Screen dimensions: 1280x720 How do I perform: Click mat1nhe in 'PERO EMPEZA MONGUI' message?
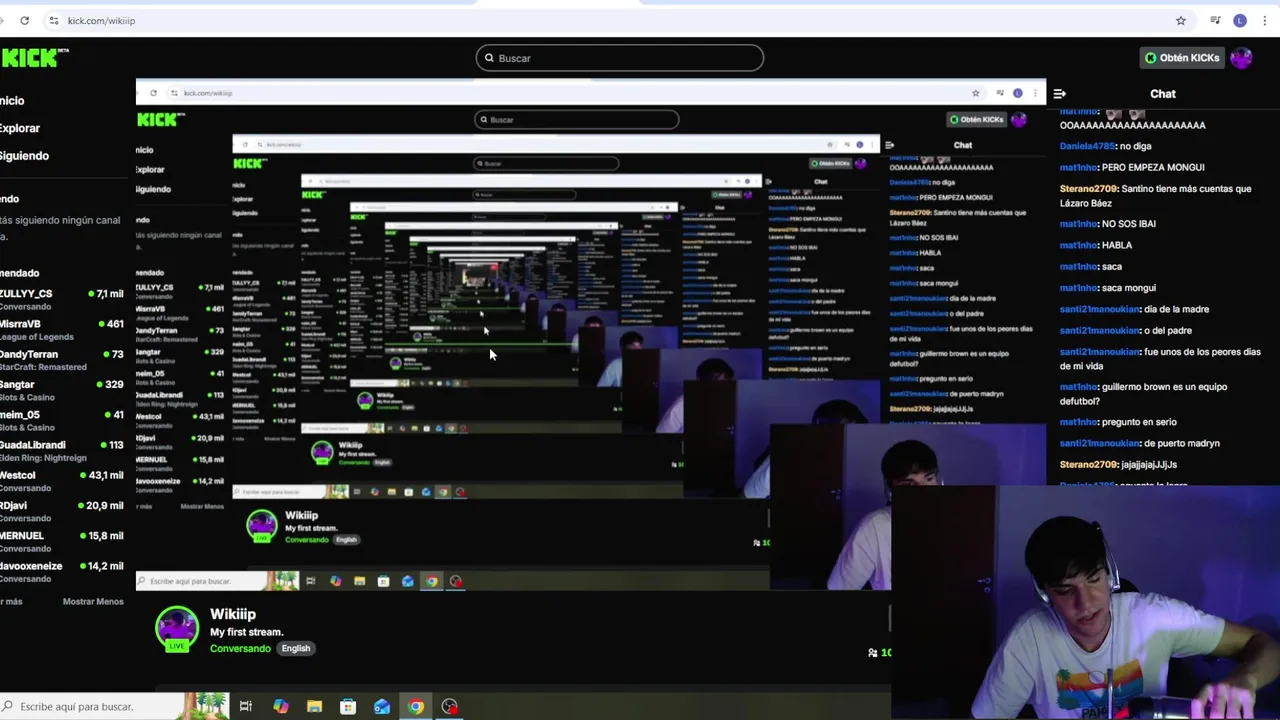(x=1079, y=167)
